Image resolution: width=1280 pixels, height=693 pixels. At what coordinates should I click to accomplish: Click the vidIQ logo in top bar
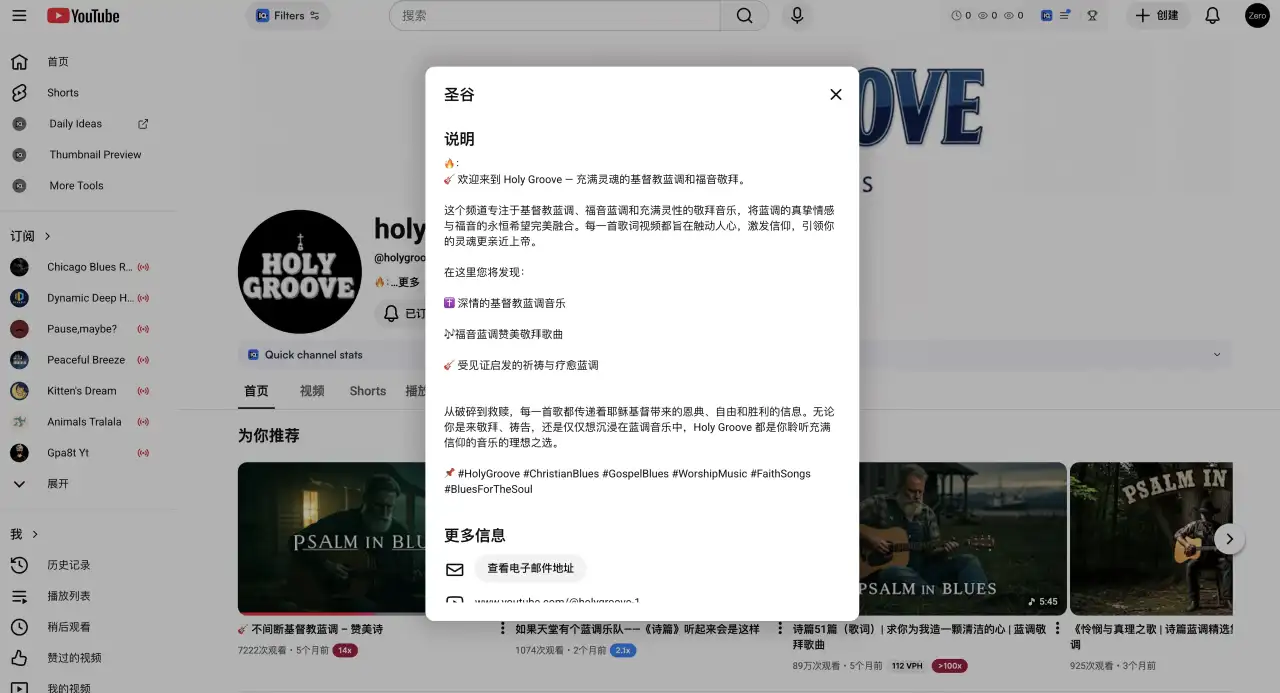(x=1046, y=16)
